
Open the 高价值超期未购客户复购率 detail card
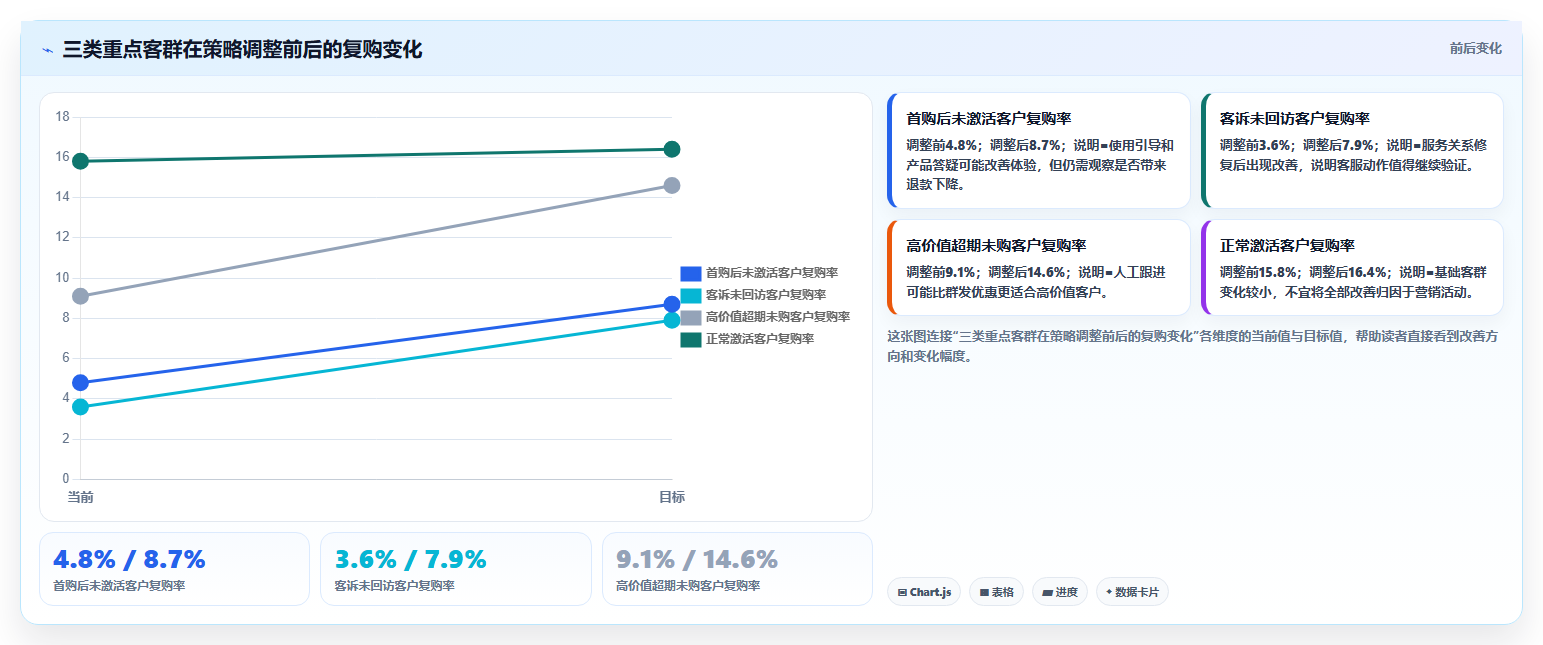coord(1038,267)
